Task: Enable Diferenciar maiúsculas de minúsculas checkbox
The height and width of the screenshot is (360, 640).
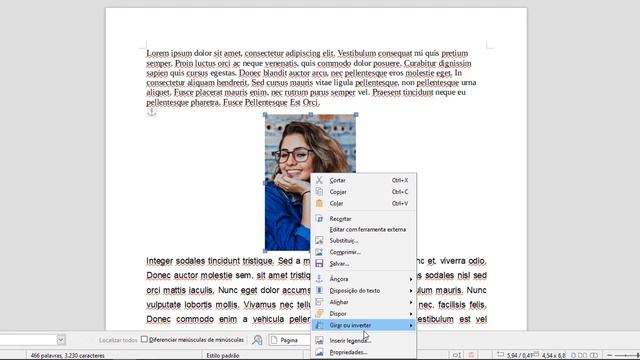Action: 144,339
